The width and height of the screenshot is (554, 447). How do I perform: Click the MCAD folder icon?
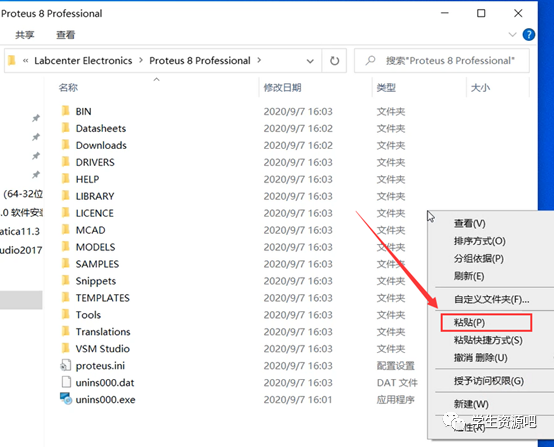point(65,230)
